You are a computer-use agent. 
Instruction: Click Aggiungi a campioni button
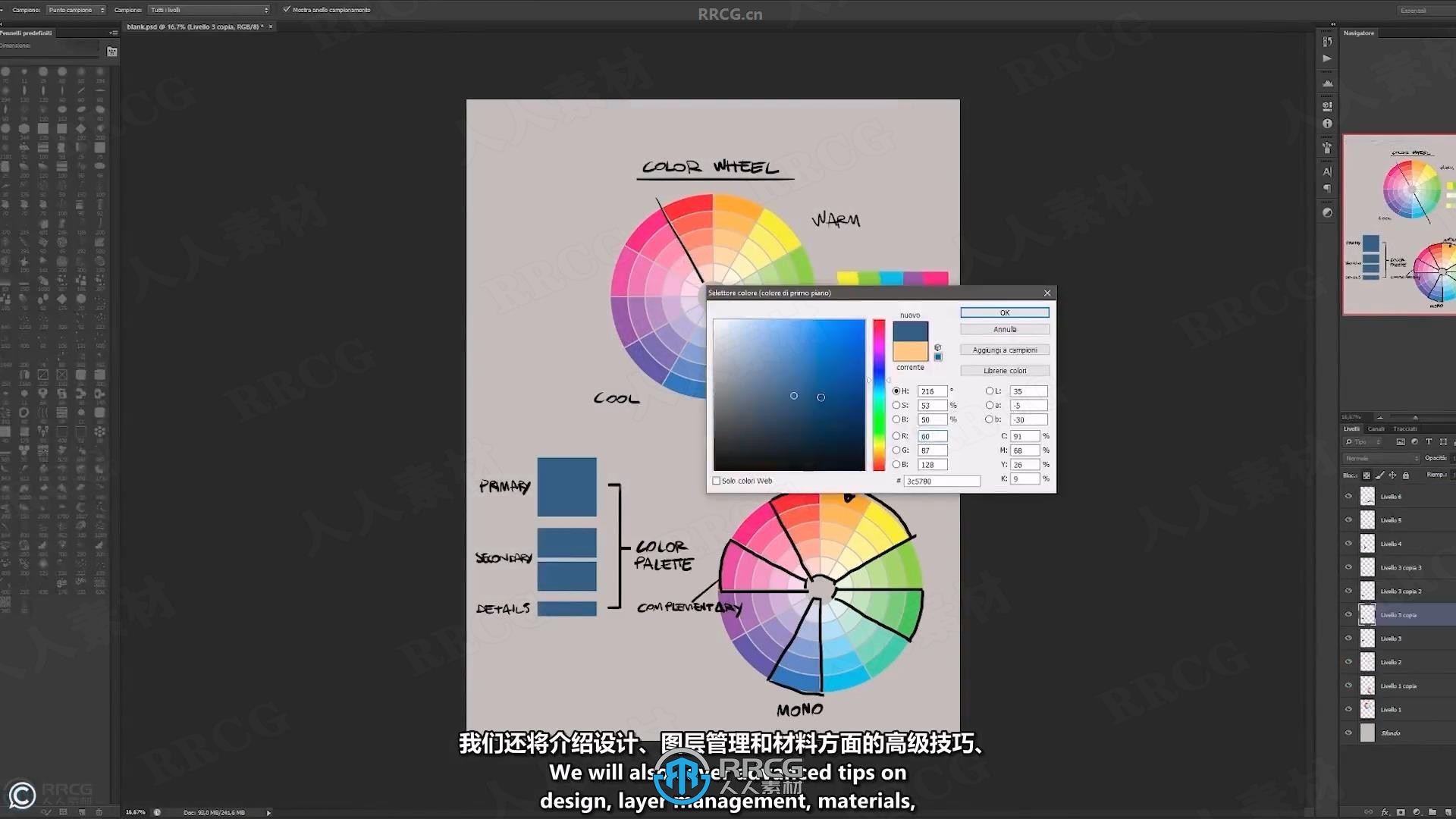[1005, 350]
